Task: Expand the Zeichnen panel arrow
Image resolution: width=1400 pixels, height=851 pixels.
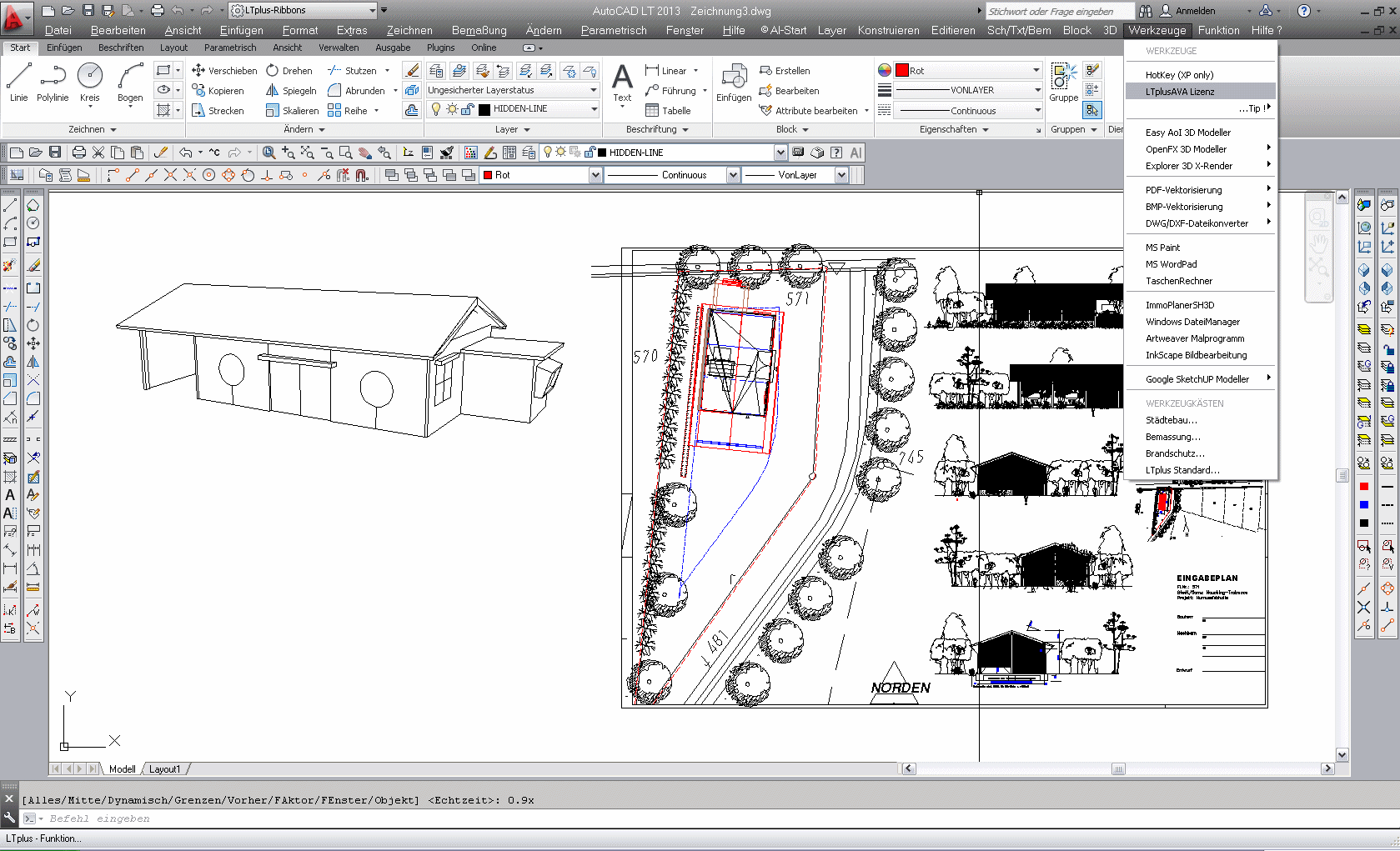Action: pyautogui.click(x=113, y=130)
